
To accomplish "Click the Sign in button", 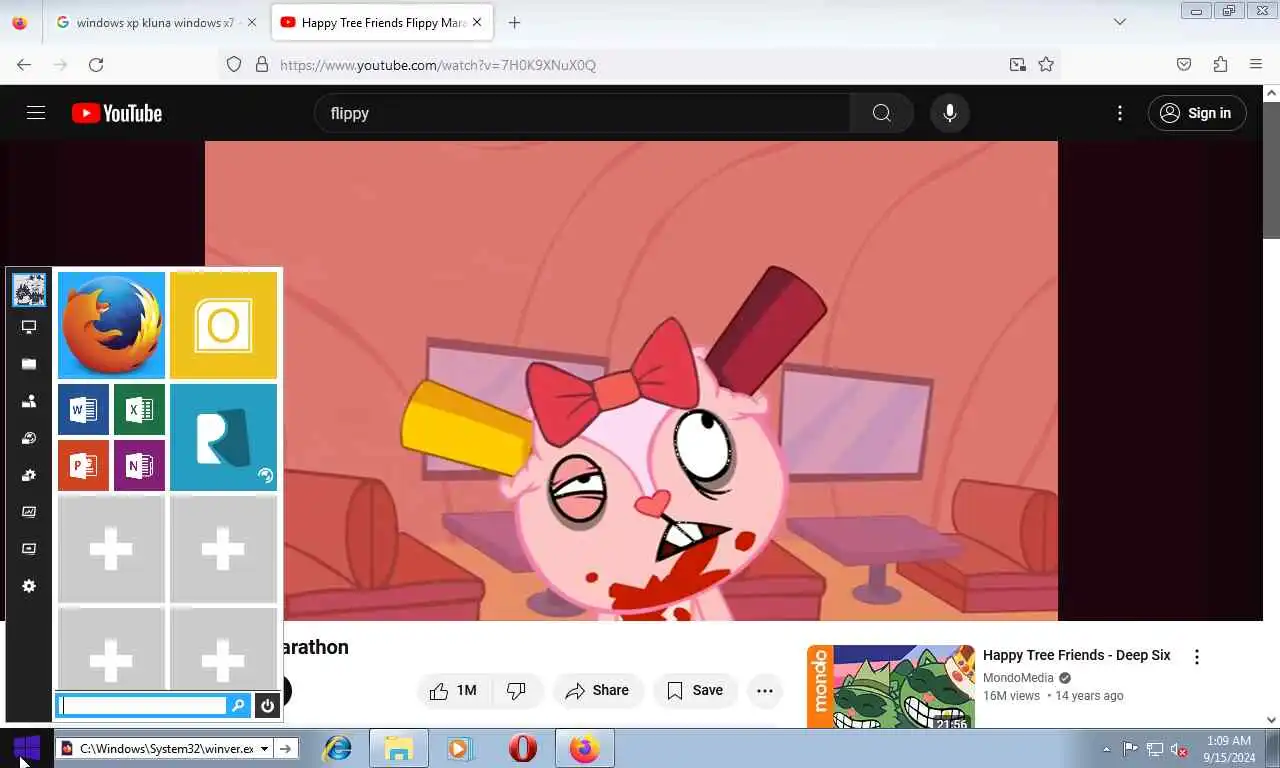I will pos(1197,113).
